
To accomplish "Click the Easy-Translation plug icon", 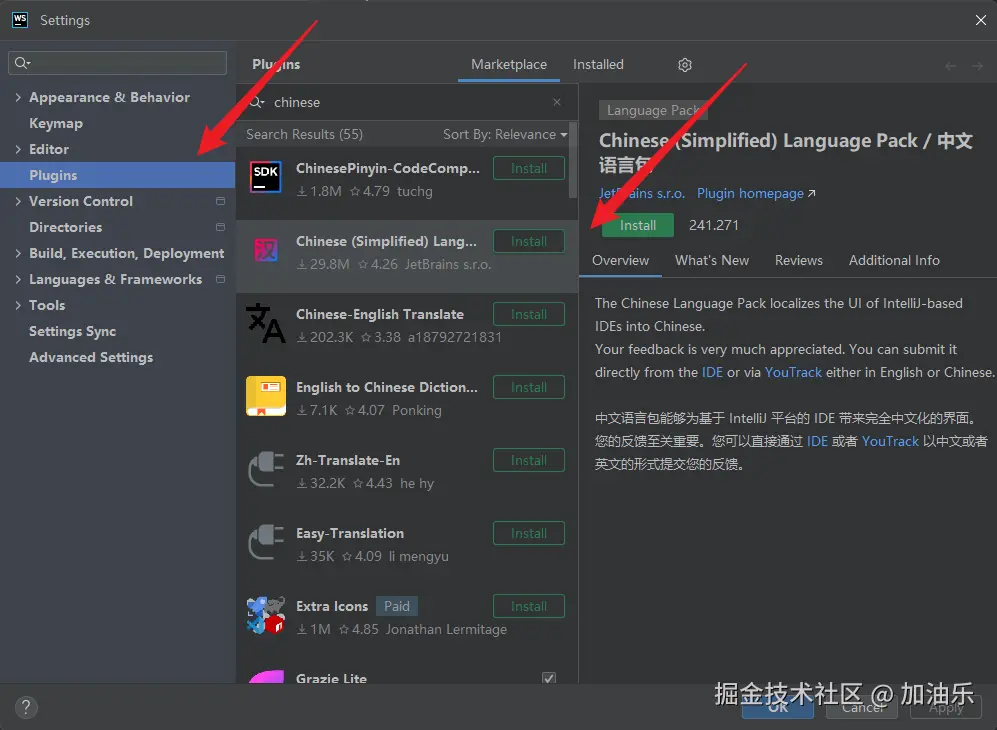I will tap(266, 542).
